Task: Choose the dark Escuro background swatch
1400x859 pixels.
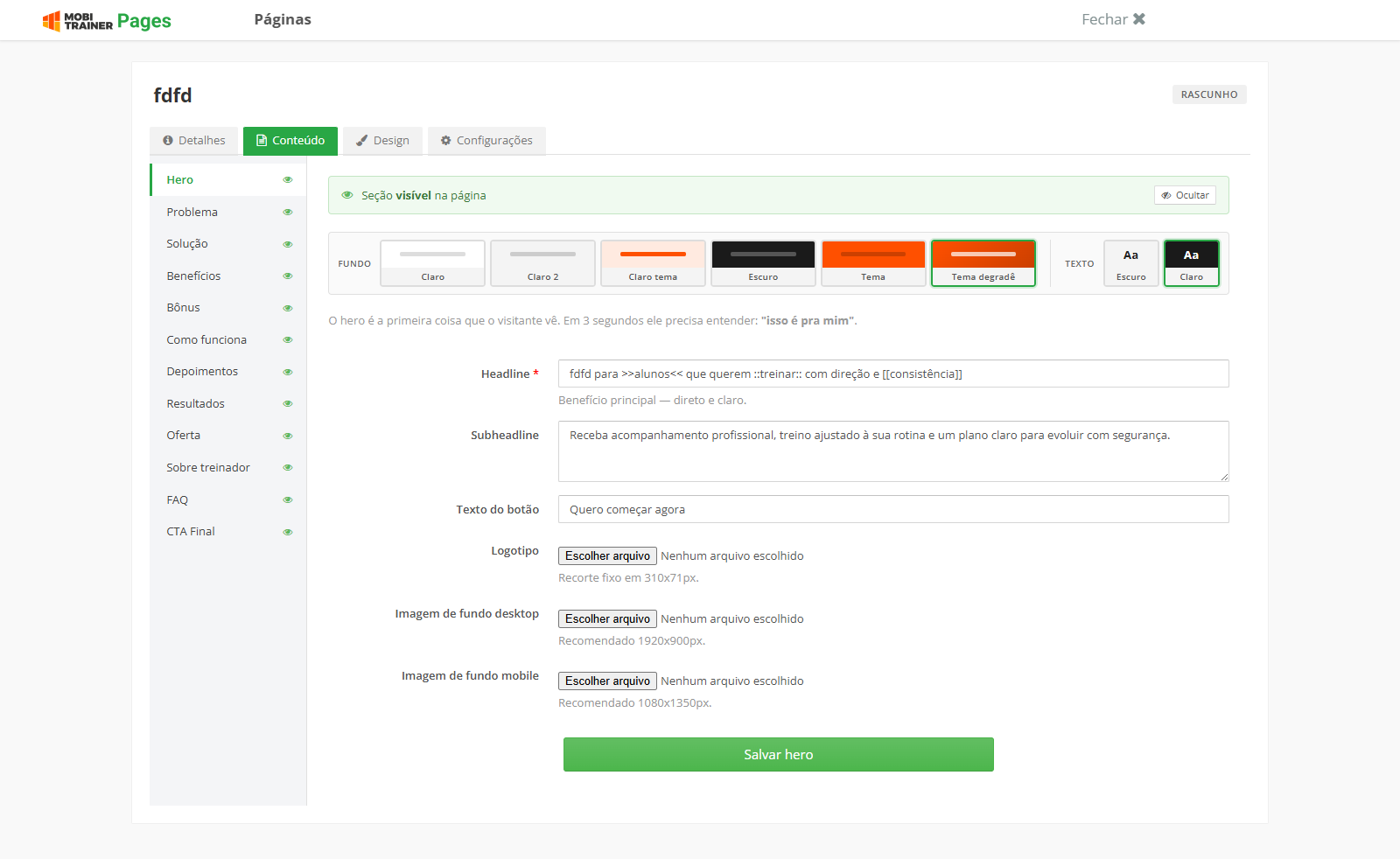Action: (x=764, y=263)
